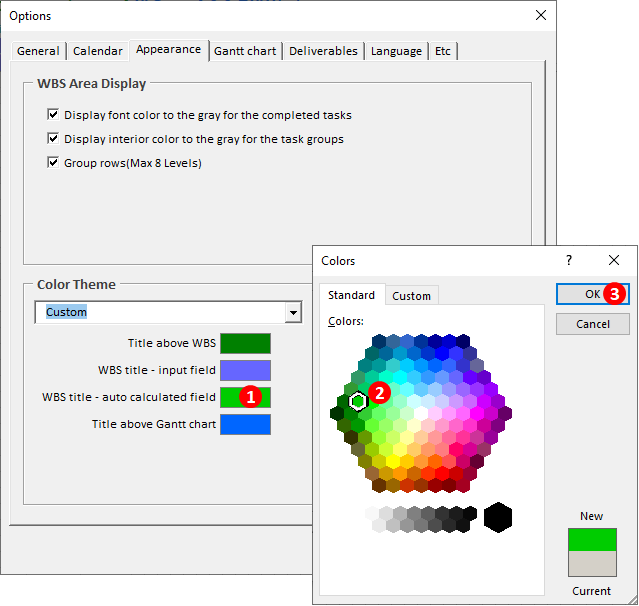Close the Colors dialog
The image size is (639, 606).
(614, 260)
